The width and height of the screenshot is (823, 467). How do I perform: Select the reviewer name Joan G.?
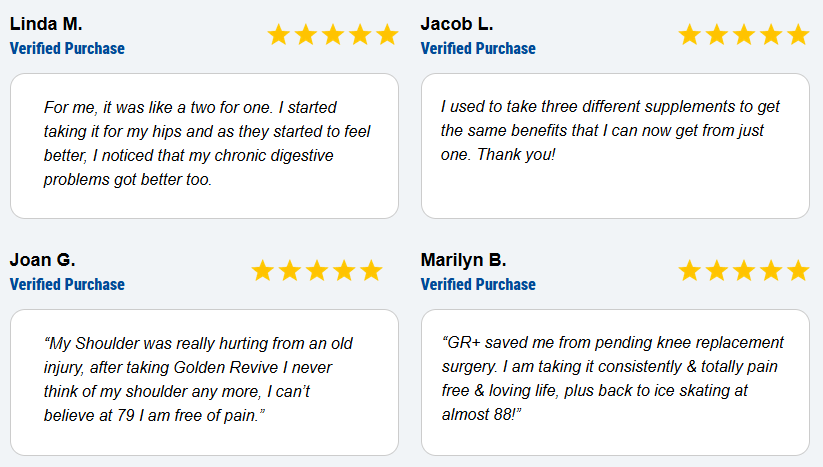click(43, 260)
